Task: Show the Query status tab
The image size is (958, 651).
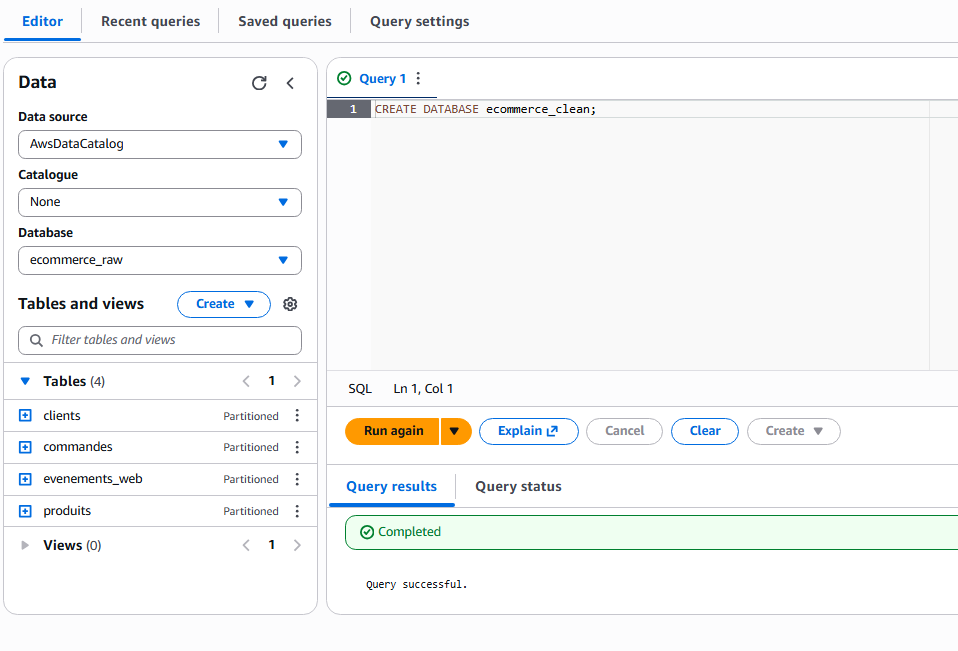Action: click(x=518, y=487)
